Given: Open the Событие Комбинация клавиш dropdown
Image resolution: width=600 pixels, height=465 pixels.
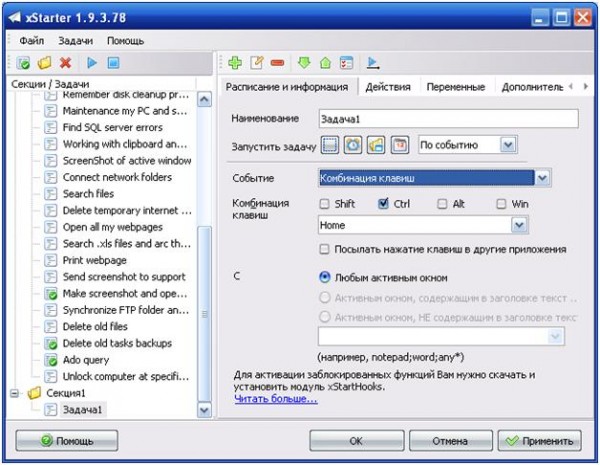Looking at the screenshot, I should [542, 178].
